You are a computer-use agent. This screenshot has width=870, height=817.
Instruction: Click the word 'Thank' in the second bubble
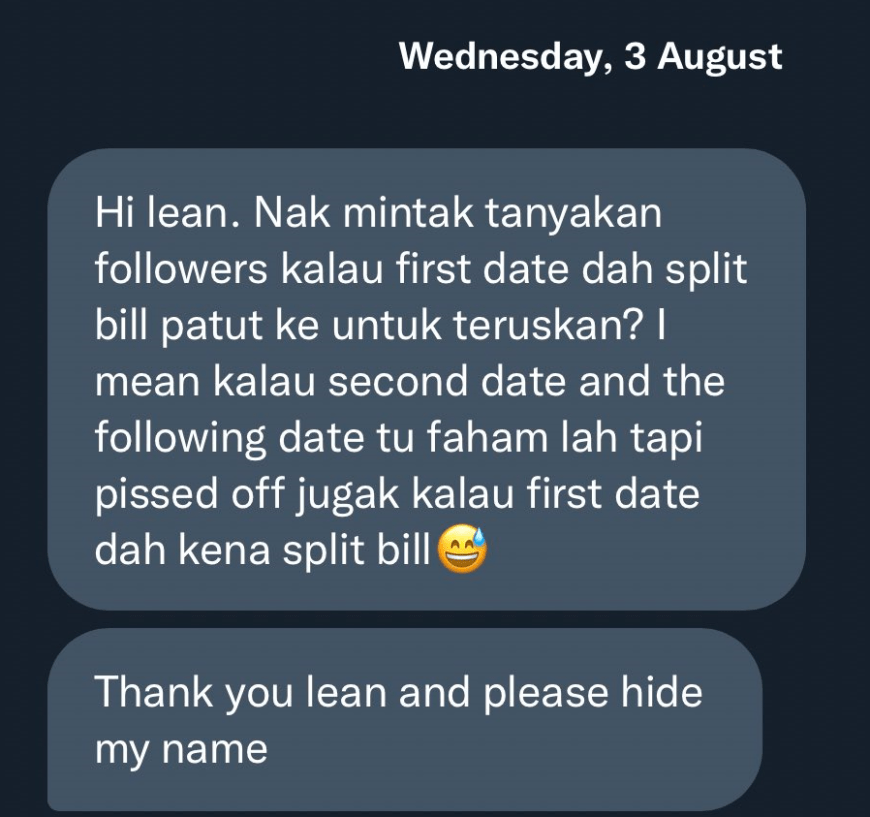[154, 692]
